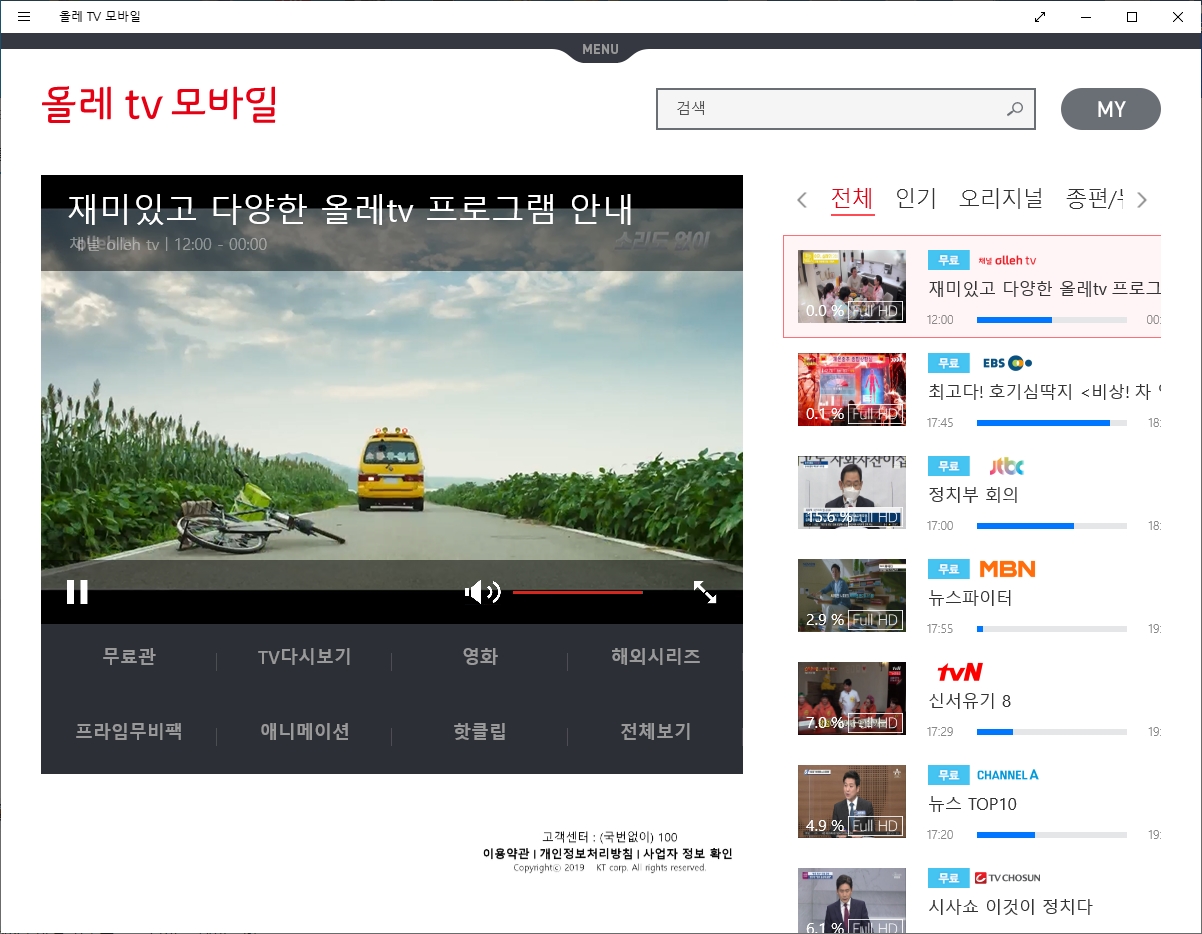
Task: Open the 전체보기 category
Action: point(656,732)
